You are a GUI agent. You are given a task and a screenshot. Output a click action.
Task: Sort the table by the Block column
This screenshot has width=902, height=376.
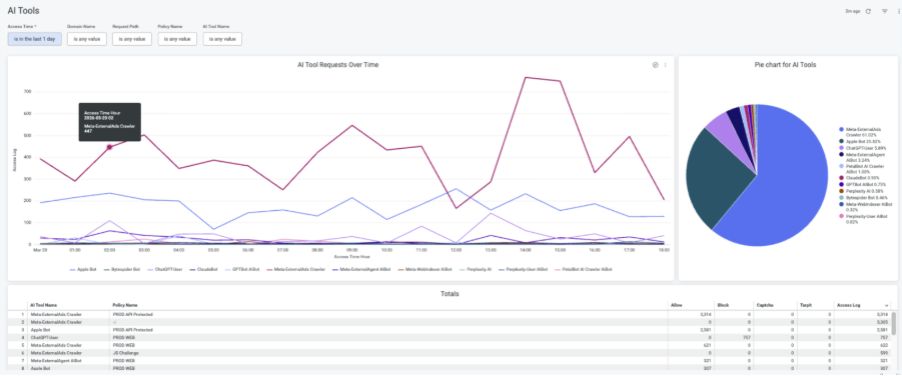724,305
